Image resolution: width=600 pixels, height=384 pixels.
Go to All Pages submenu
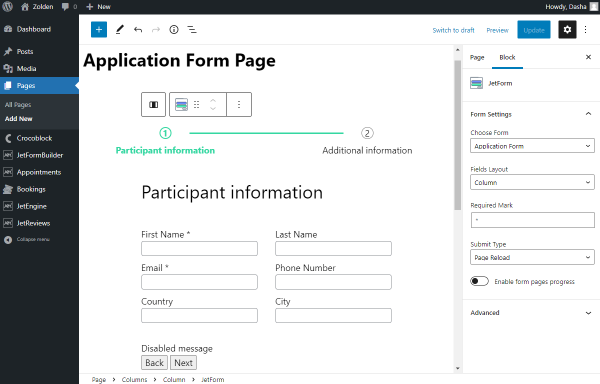[x=18, y=104]
